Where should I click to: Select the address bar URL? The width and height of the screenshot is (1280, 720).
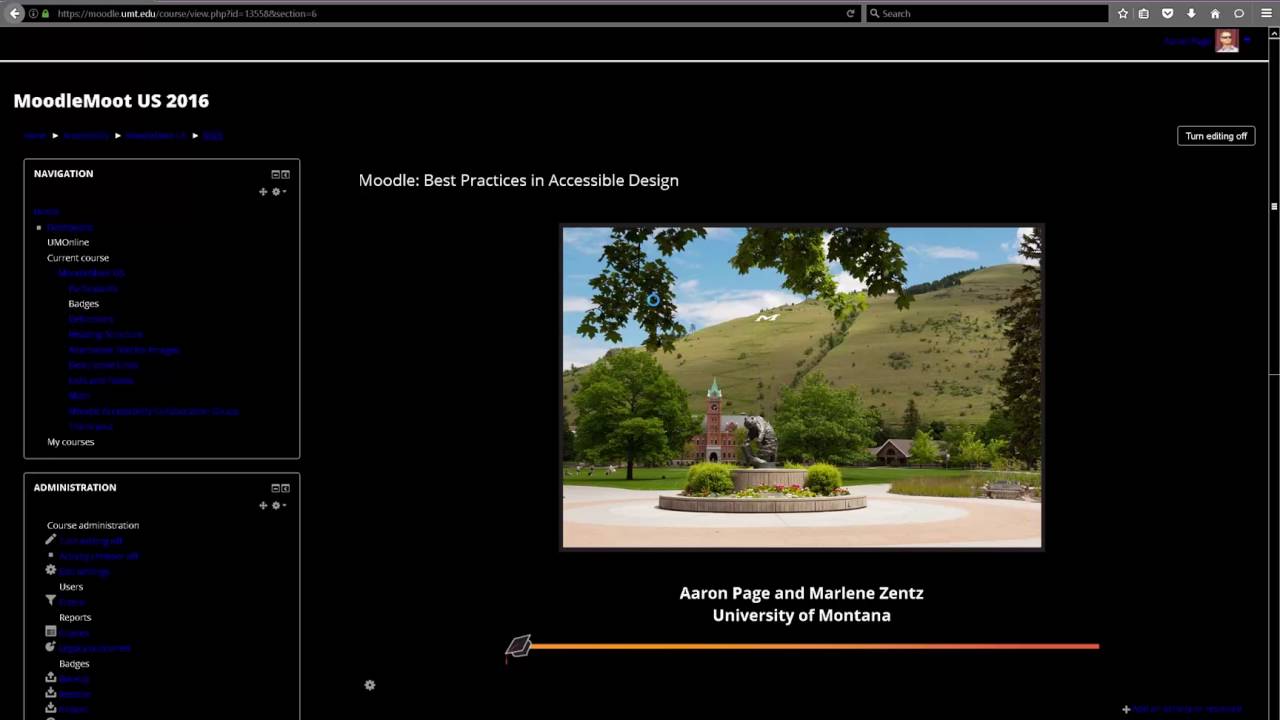[187, 13]
